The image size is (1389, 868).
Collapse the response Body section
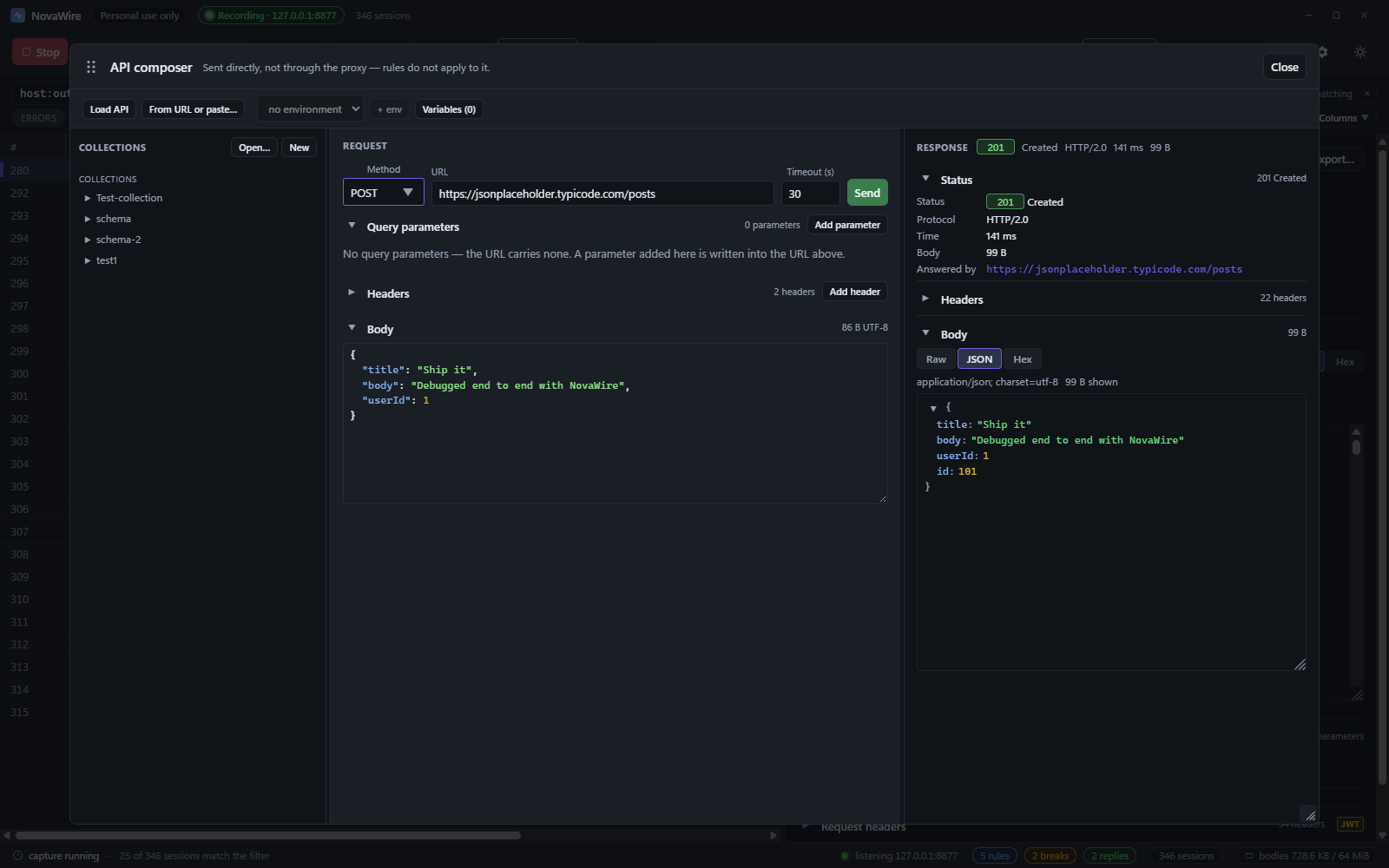925,333
